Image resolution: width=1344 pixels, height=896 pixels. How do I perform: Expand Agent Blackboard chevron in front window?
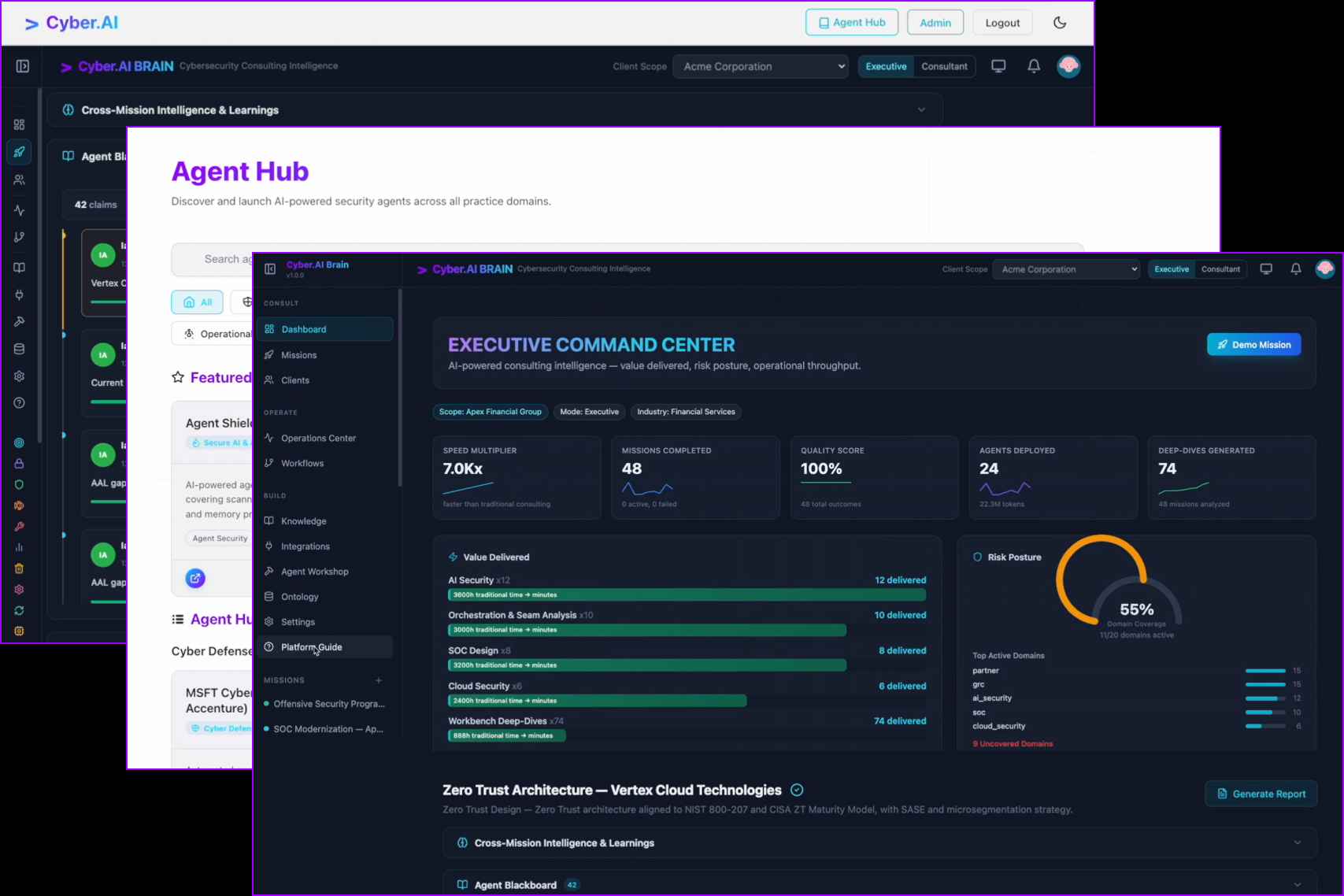pyautogui.click(x=1297, y=885)
